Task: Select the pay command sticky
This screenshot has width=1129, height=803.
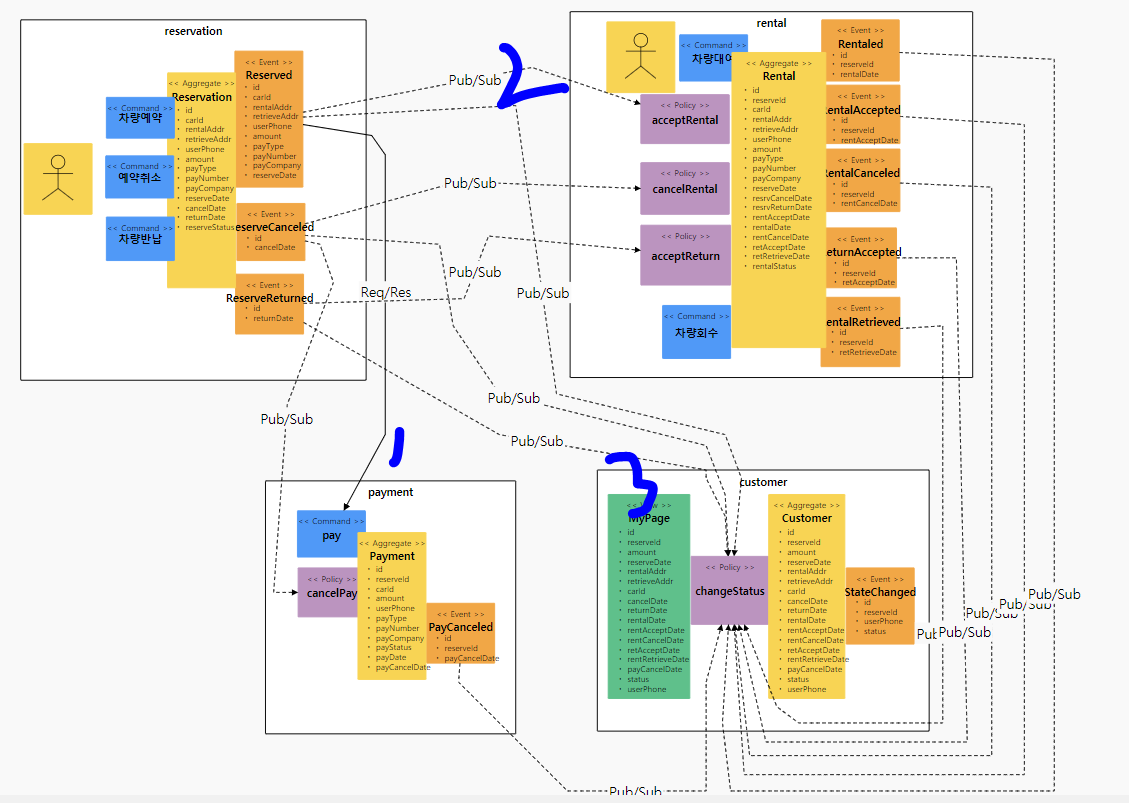Action: (x=330, y=534)
